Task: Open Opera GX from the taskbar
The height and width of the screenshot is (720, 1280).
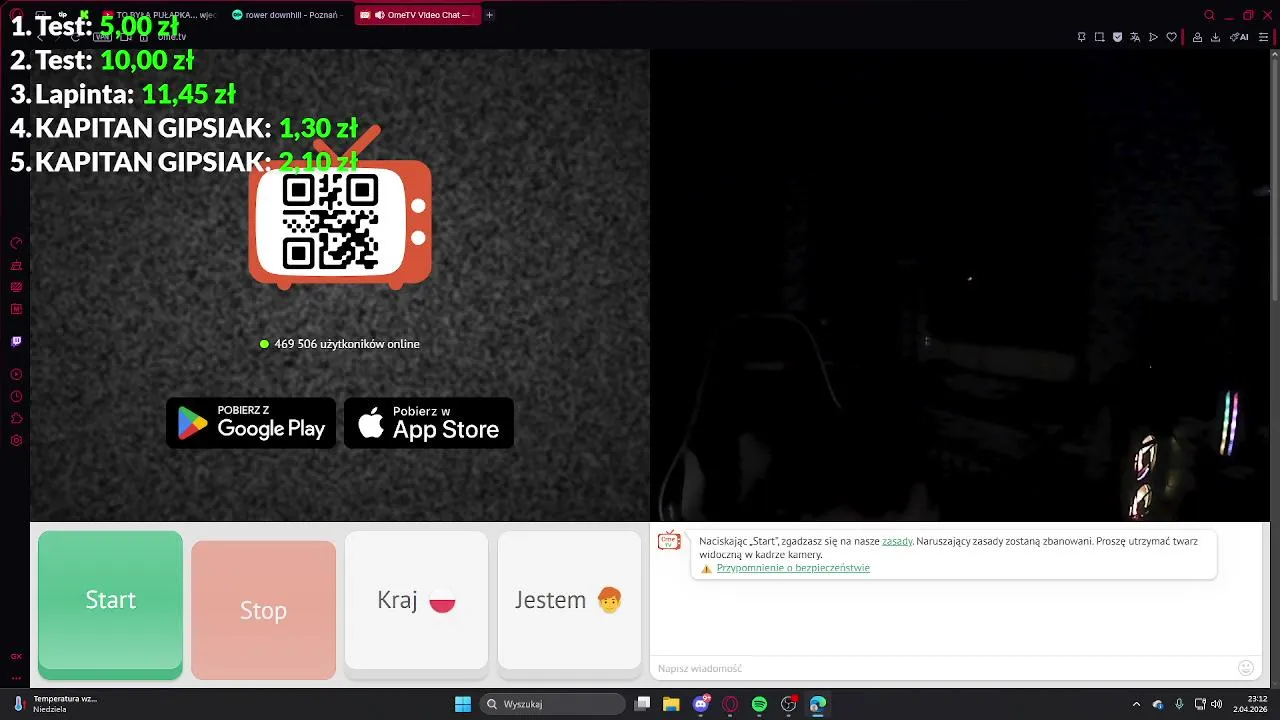Action: 730,704
